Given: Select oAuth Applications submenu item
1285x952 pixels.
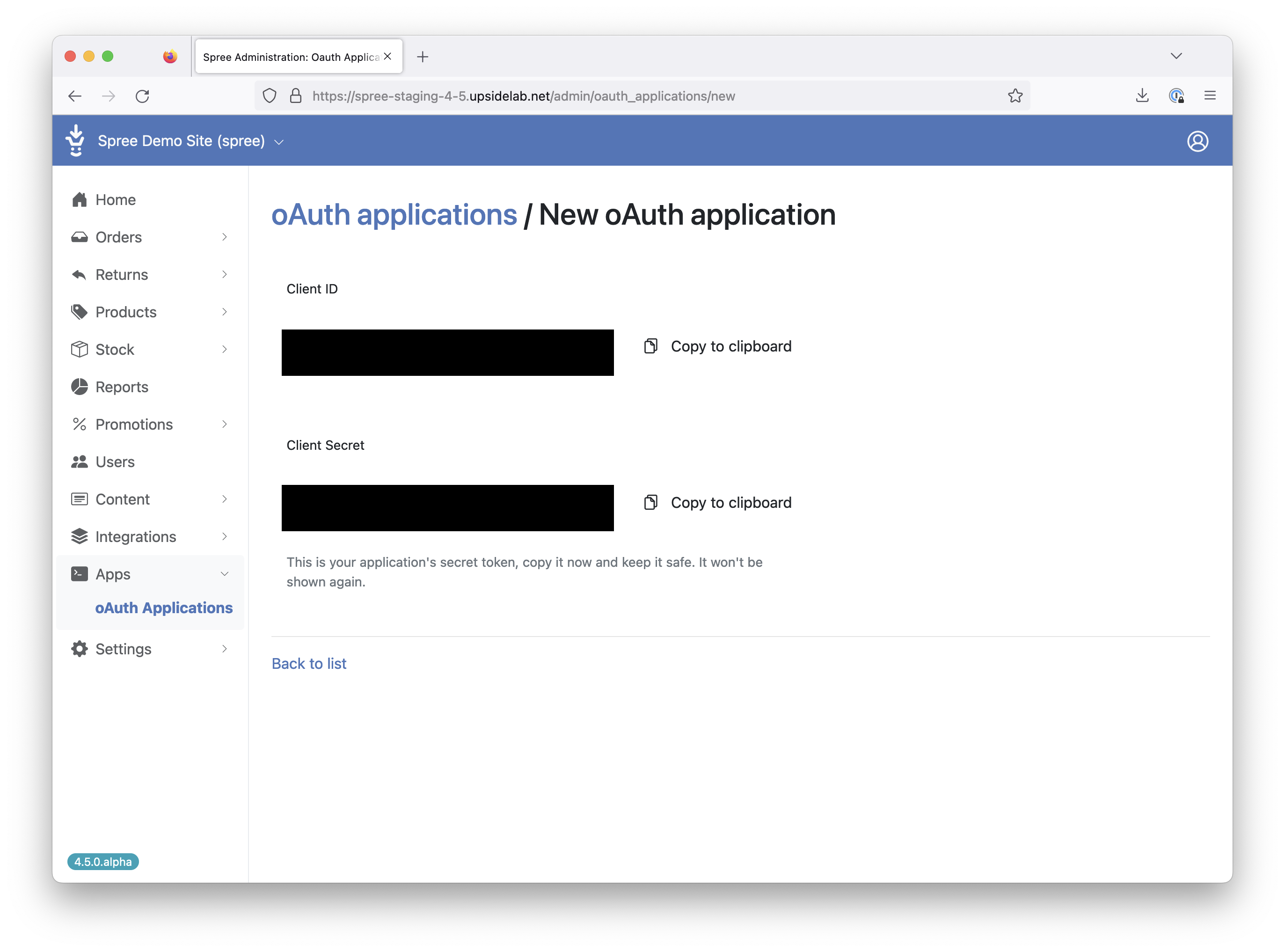Looking at the screenshot, I should point(164,608).
